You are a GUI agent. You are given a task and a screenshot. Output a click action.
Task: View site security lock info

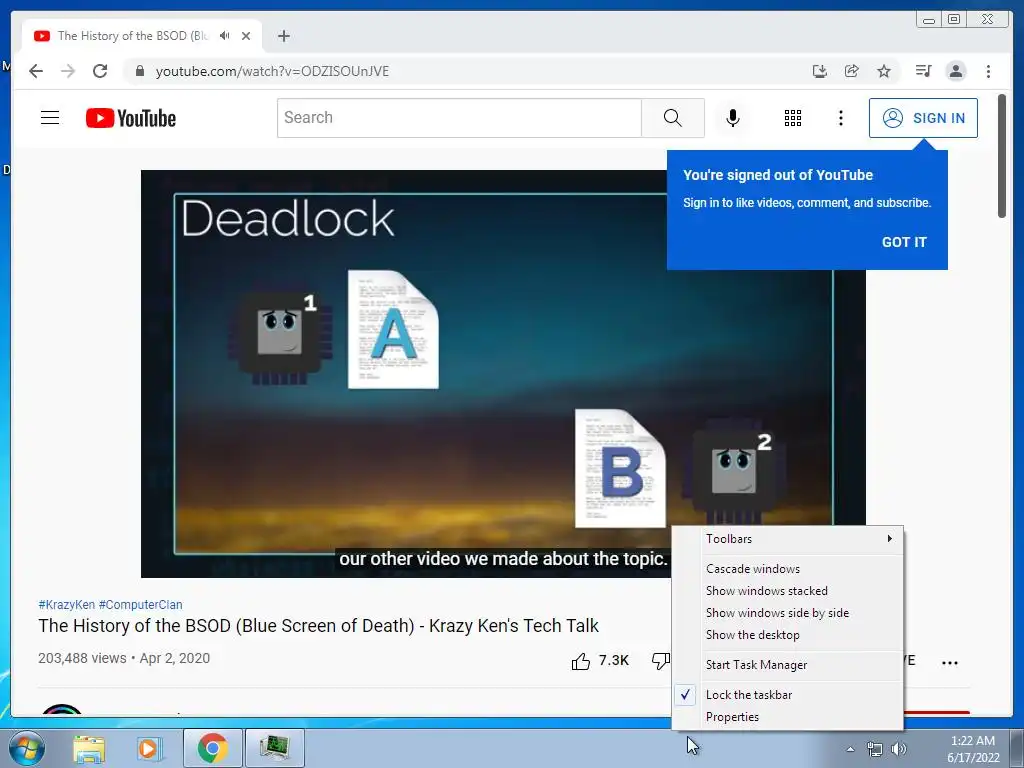140,71
